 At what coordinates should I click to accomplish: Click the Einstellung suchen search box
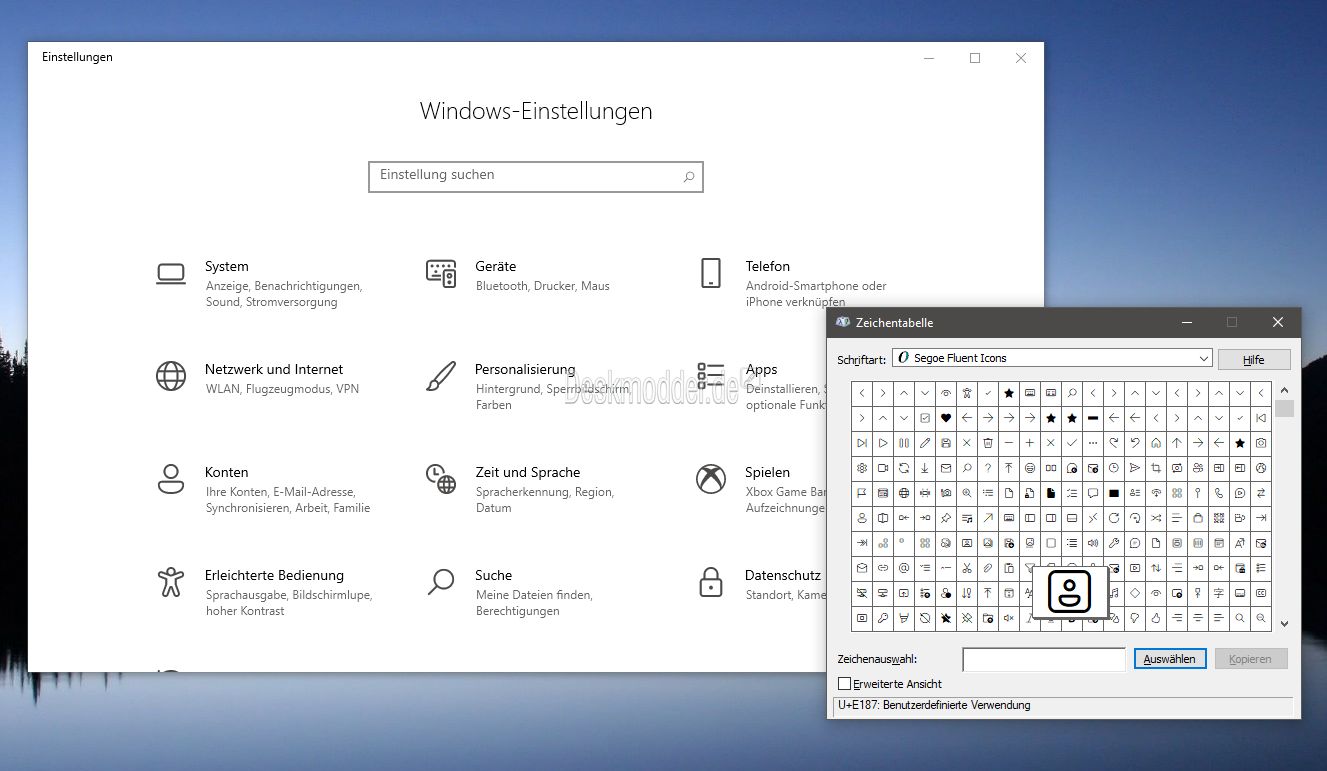click(x=536, y=176)
